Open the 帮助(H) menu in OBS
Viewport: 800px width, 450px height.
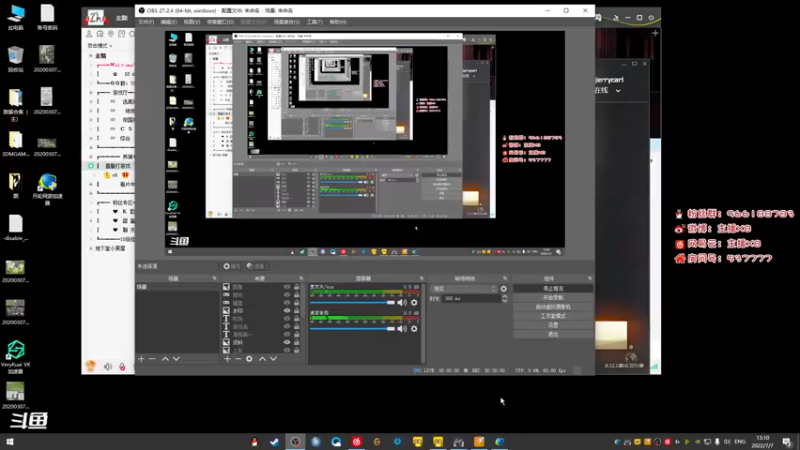tap(338, 22)
